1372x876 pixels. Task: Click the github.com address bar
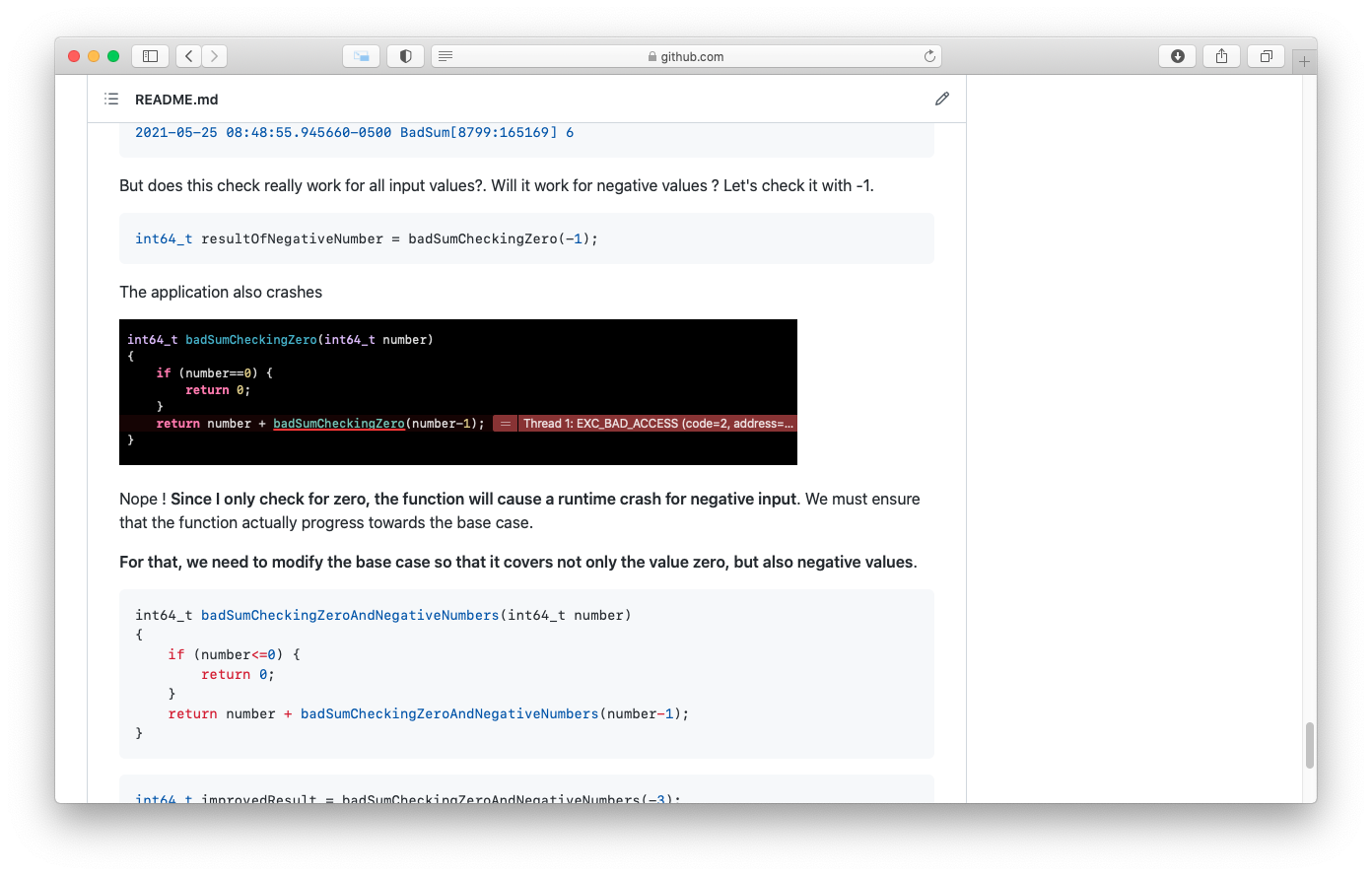[690, 56]
